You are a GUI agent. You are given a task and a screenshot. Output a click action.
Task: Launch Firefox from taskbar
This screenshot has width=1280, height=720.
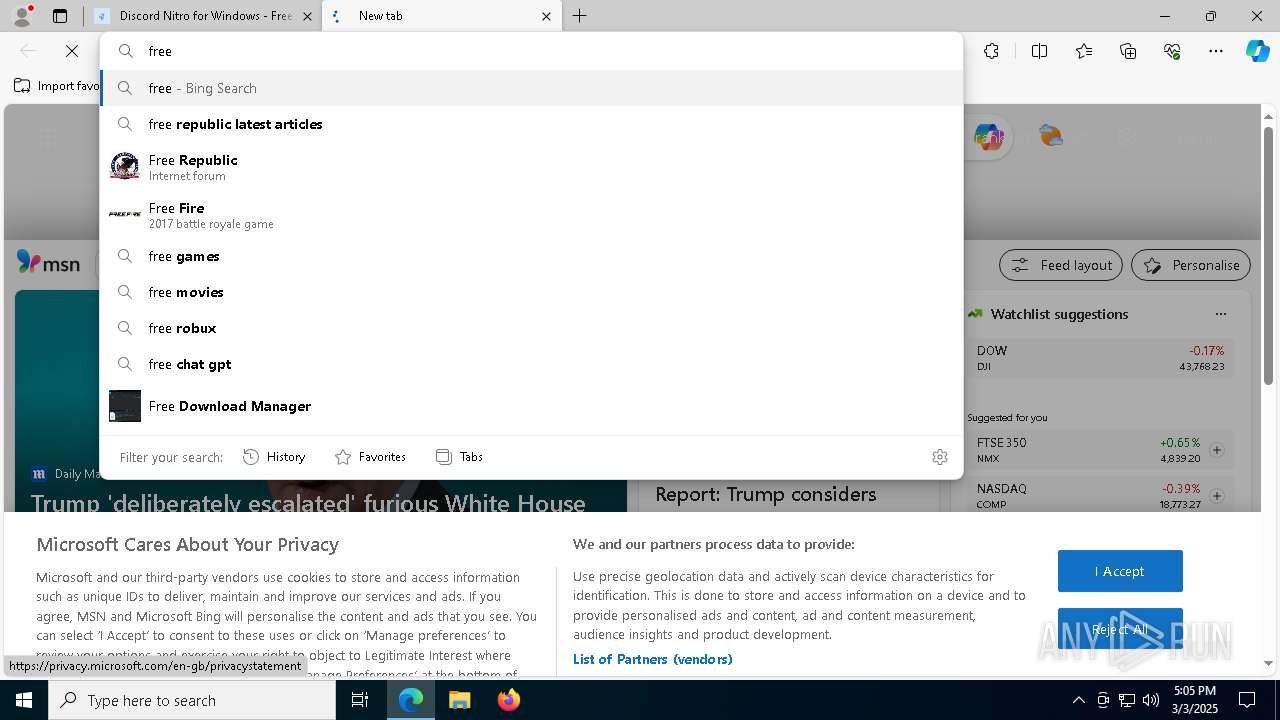coord(508,700)
